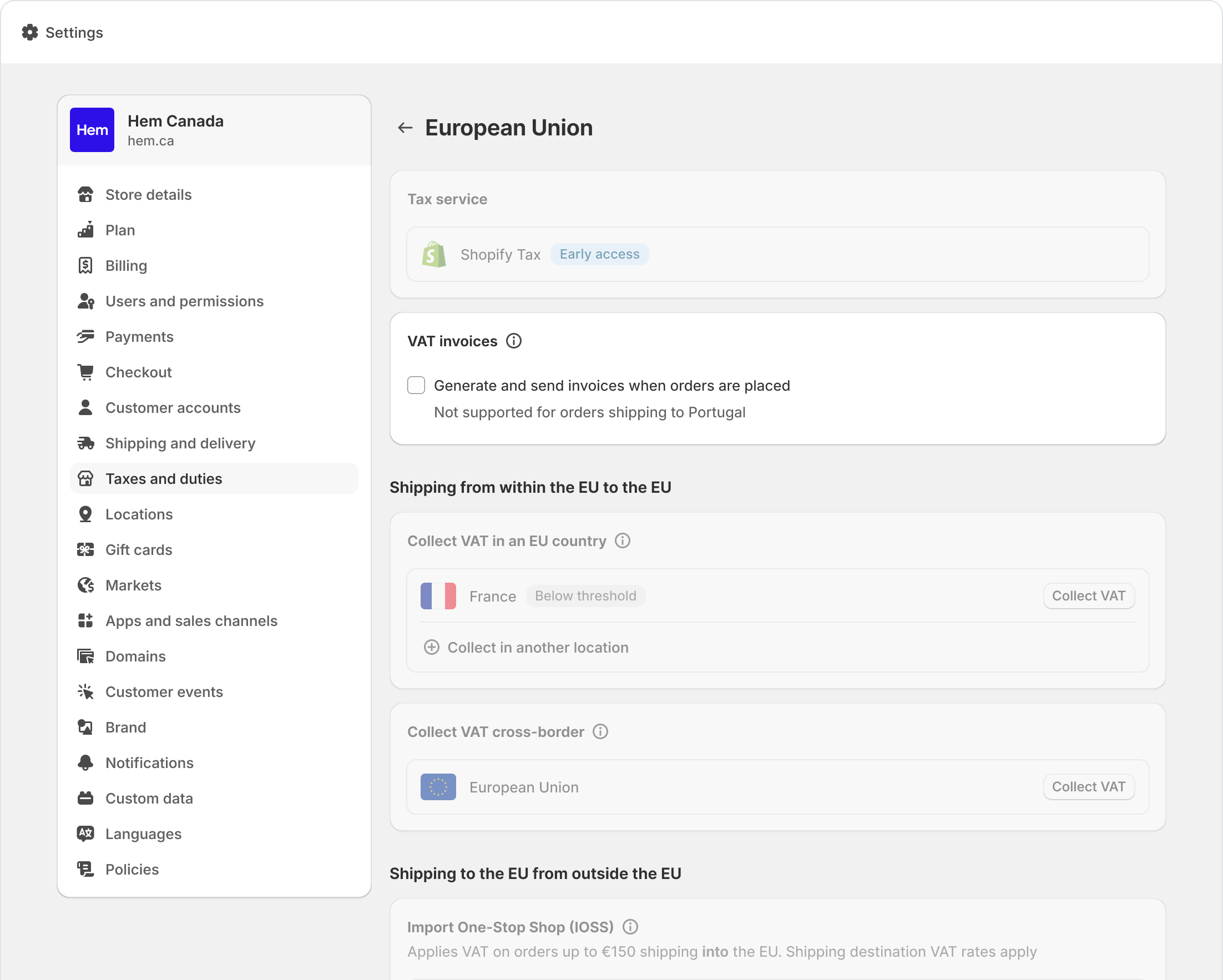Image resolution: width=1223 pixels, height=980 pixels.
Task: Click the Domains icon
Action: point(85,656)
